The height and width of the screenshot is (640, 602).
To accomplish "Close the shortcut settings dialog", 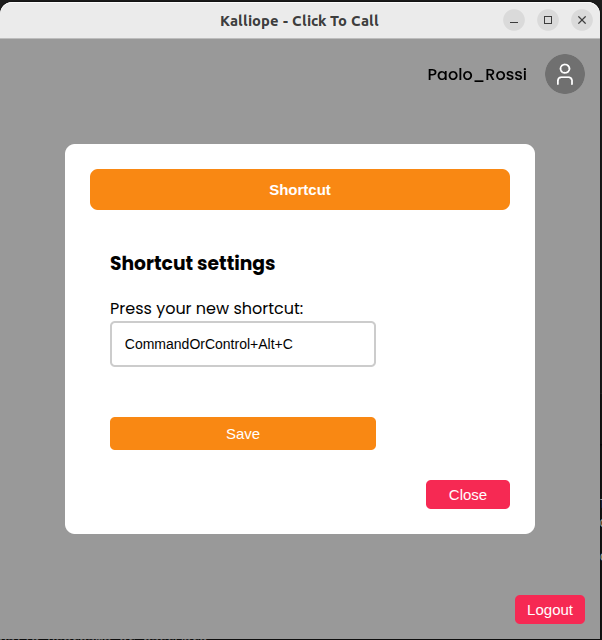I will pos(467,495).
